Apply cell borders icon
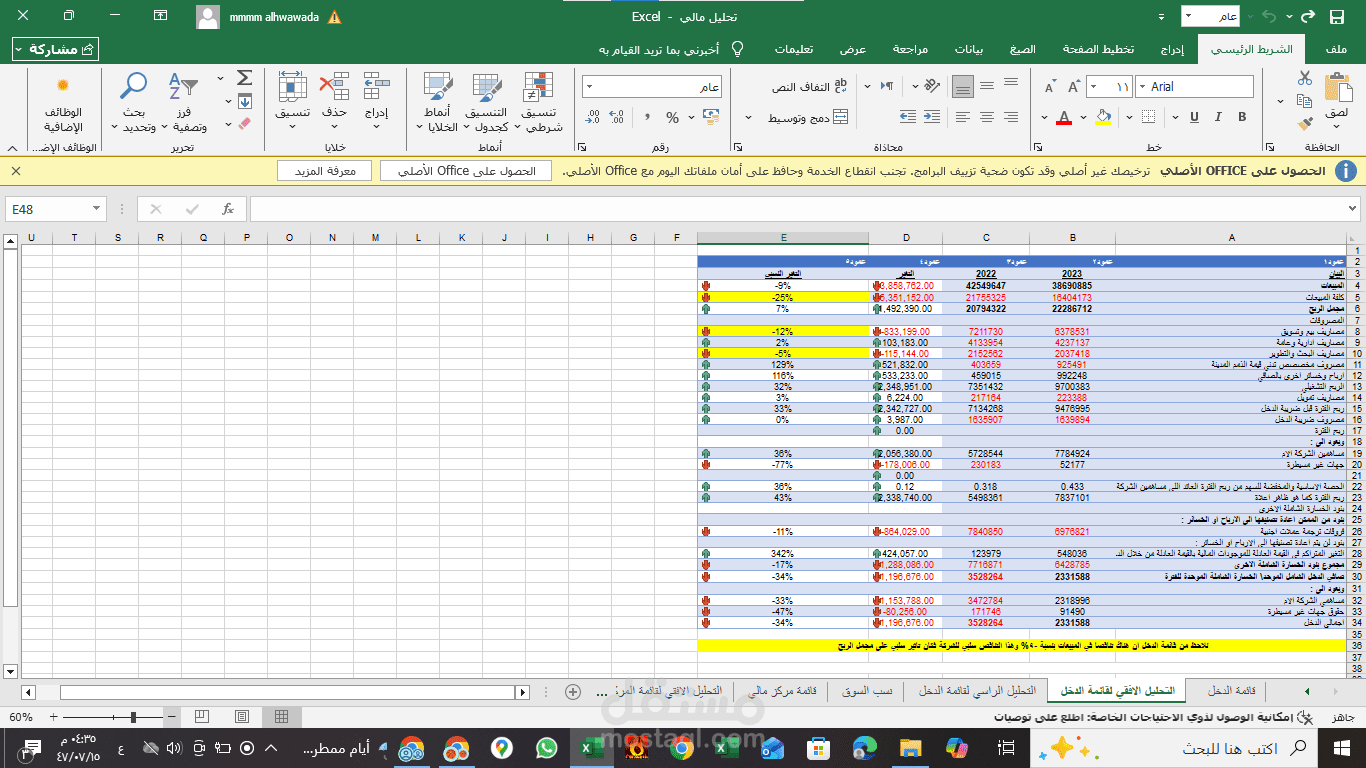This screenshot has height=768, width=1366. tap(1148, 116)
